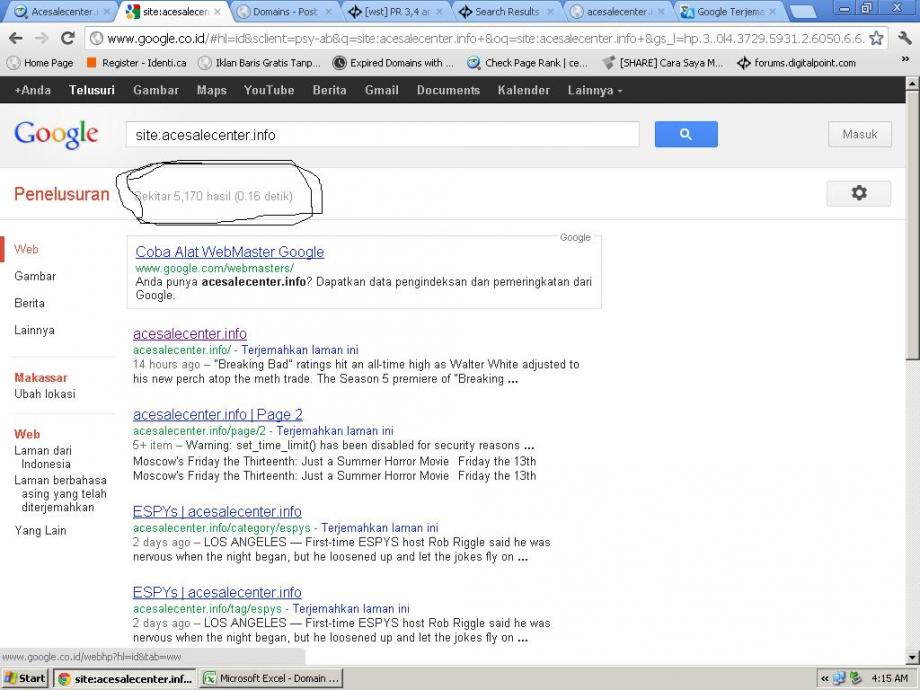Open the Expired Domains bookmark
The image size is (920, 690).
393,63
